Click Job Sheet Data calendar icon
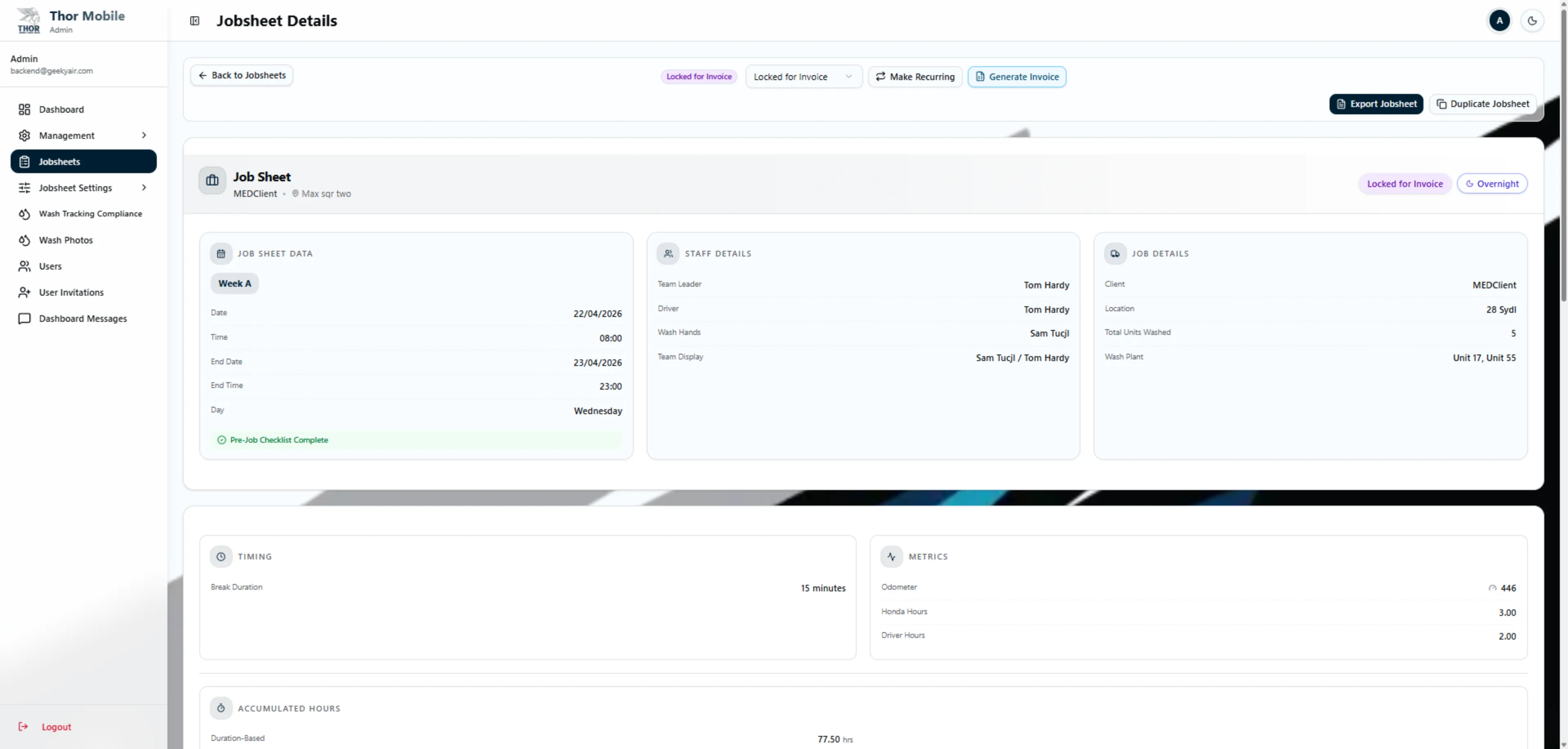 (221, 254)
